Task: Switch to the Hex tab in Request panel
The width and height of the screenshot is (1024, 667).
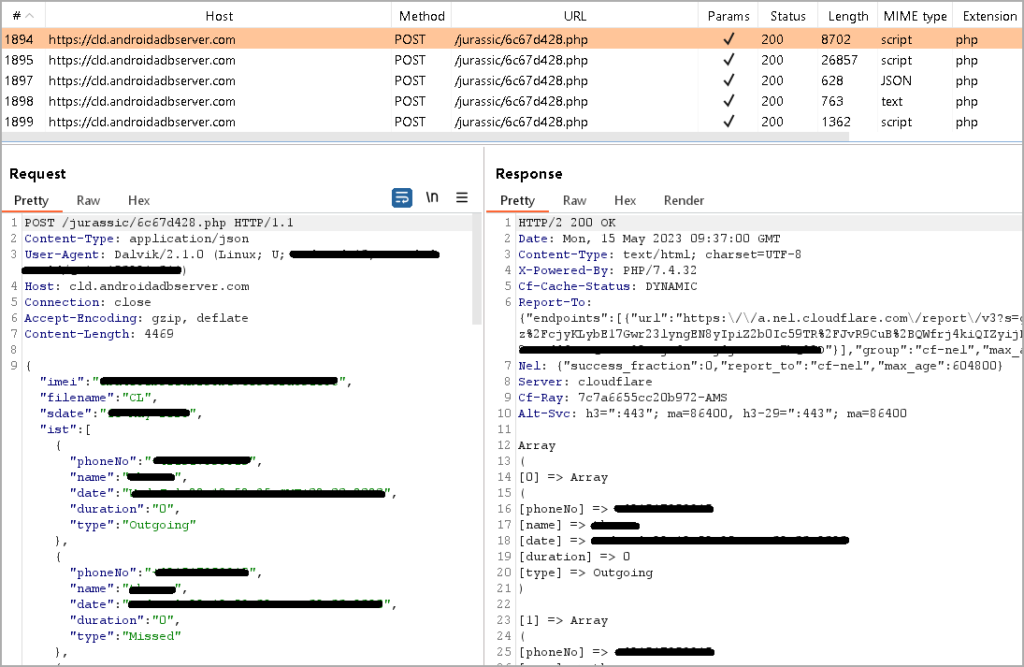Action: point(138,200)
